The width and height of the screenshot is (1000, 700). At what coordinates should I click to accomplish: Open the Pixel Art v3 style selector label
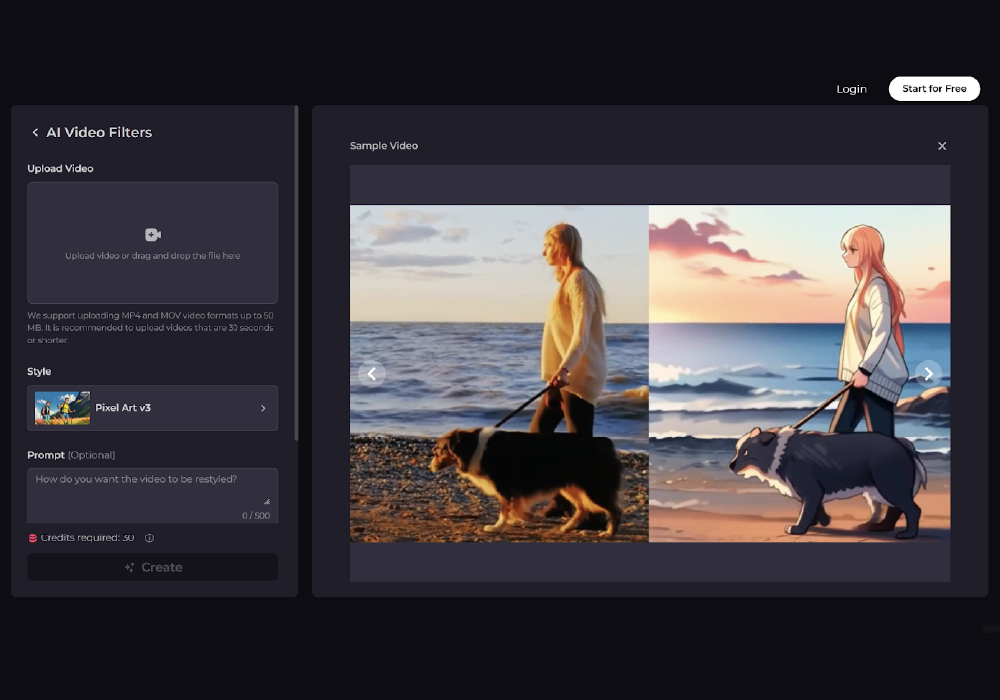pos(123,408)
